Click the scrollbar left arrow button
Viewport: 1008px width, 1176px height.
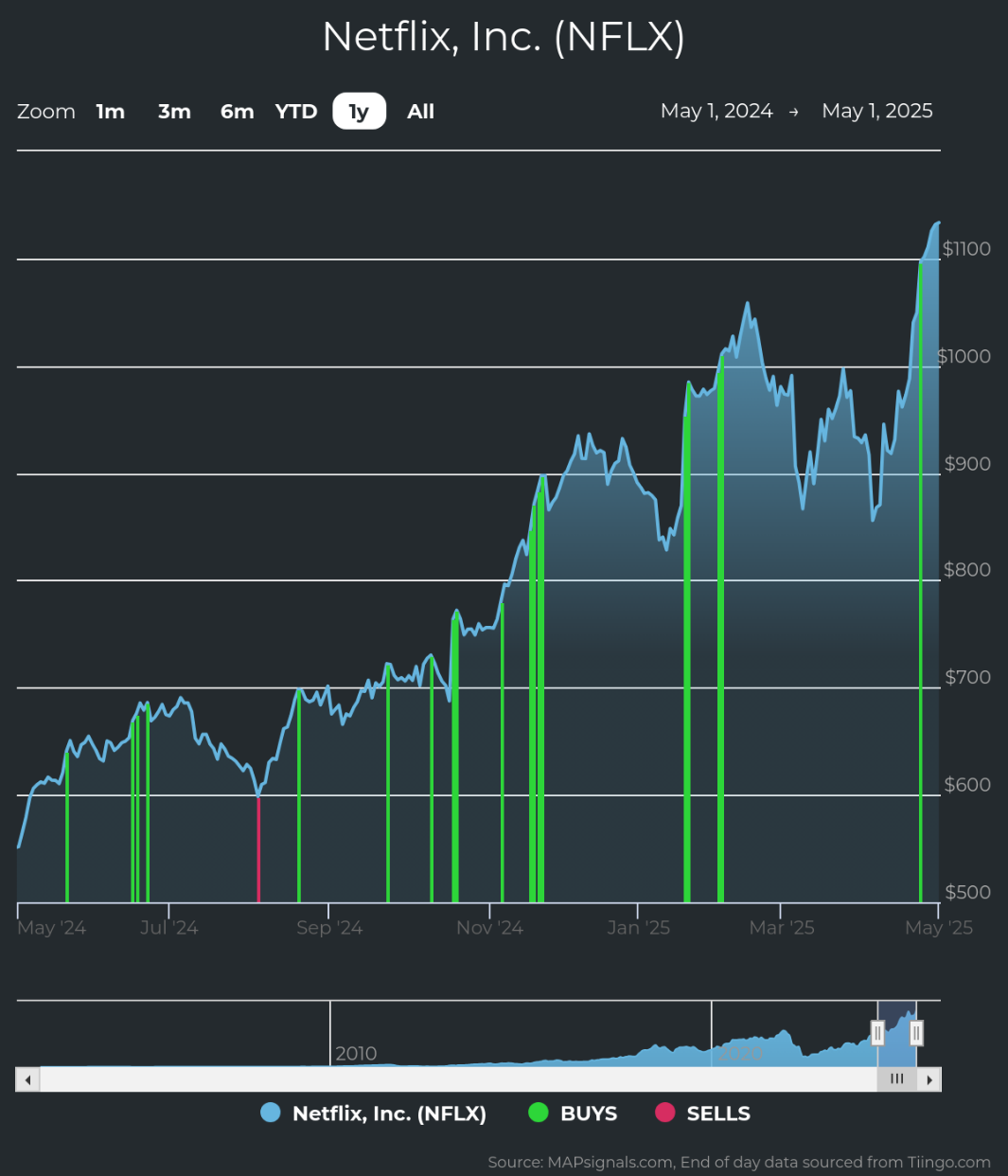tap(28, 1079)
